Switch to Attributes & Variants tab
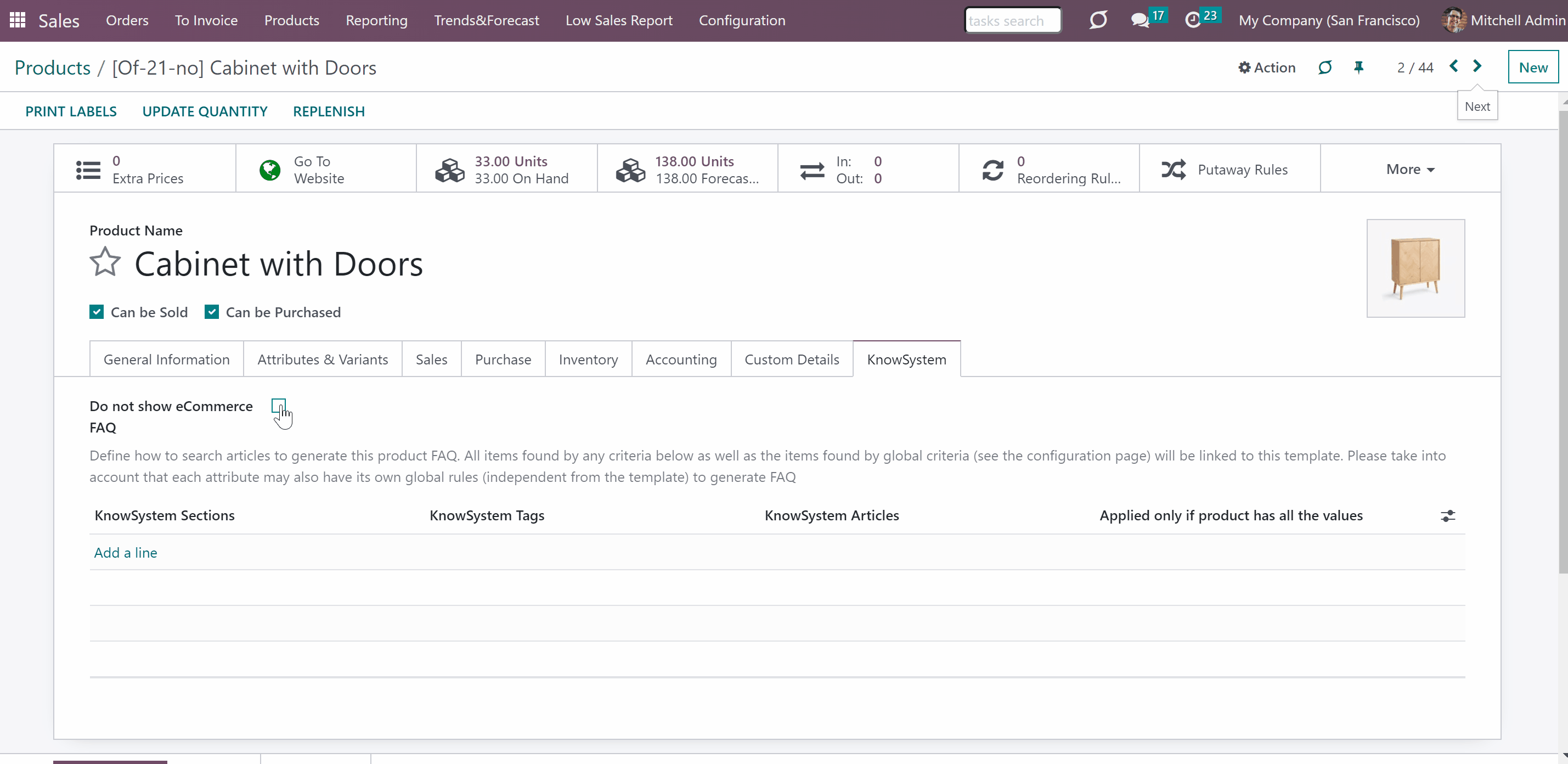 coord(323,359)
